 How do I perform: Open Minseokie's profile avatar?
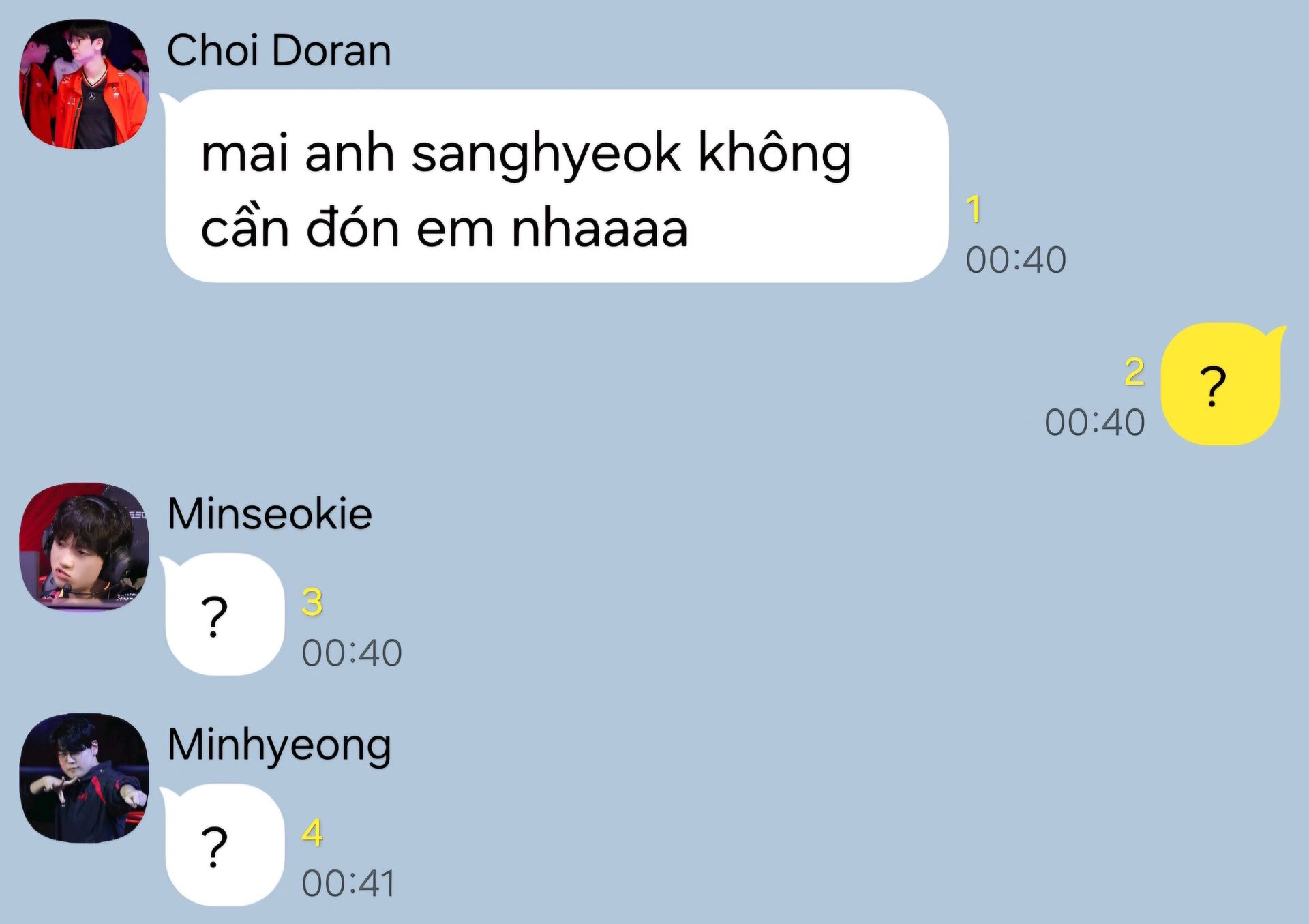84,547
